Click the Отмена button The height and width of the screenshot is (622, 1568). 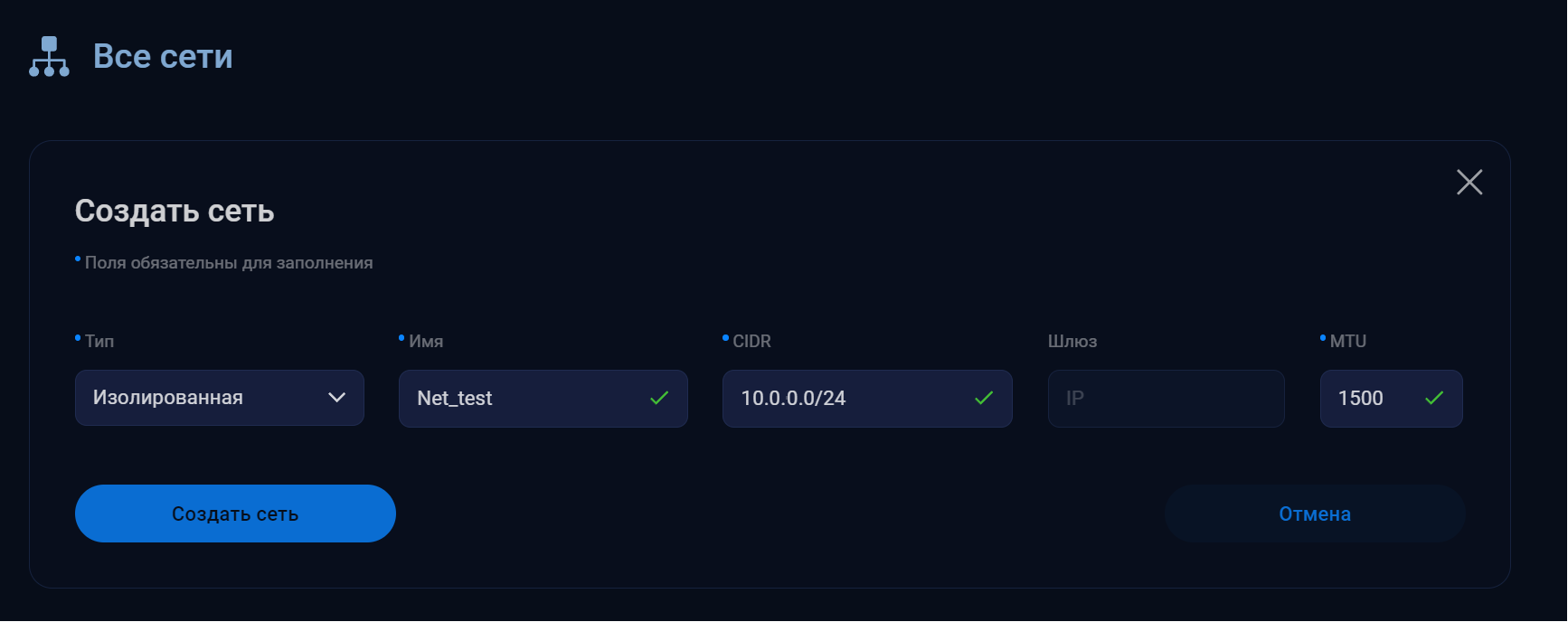tap(1315, 514)
